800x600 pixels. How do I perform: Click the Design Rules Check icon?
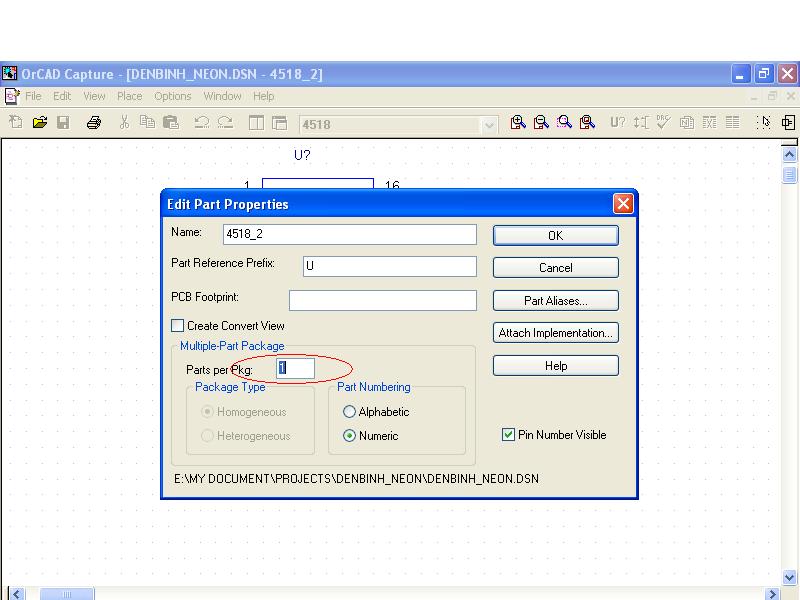[663, 122]
